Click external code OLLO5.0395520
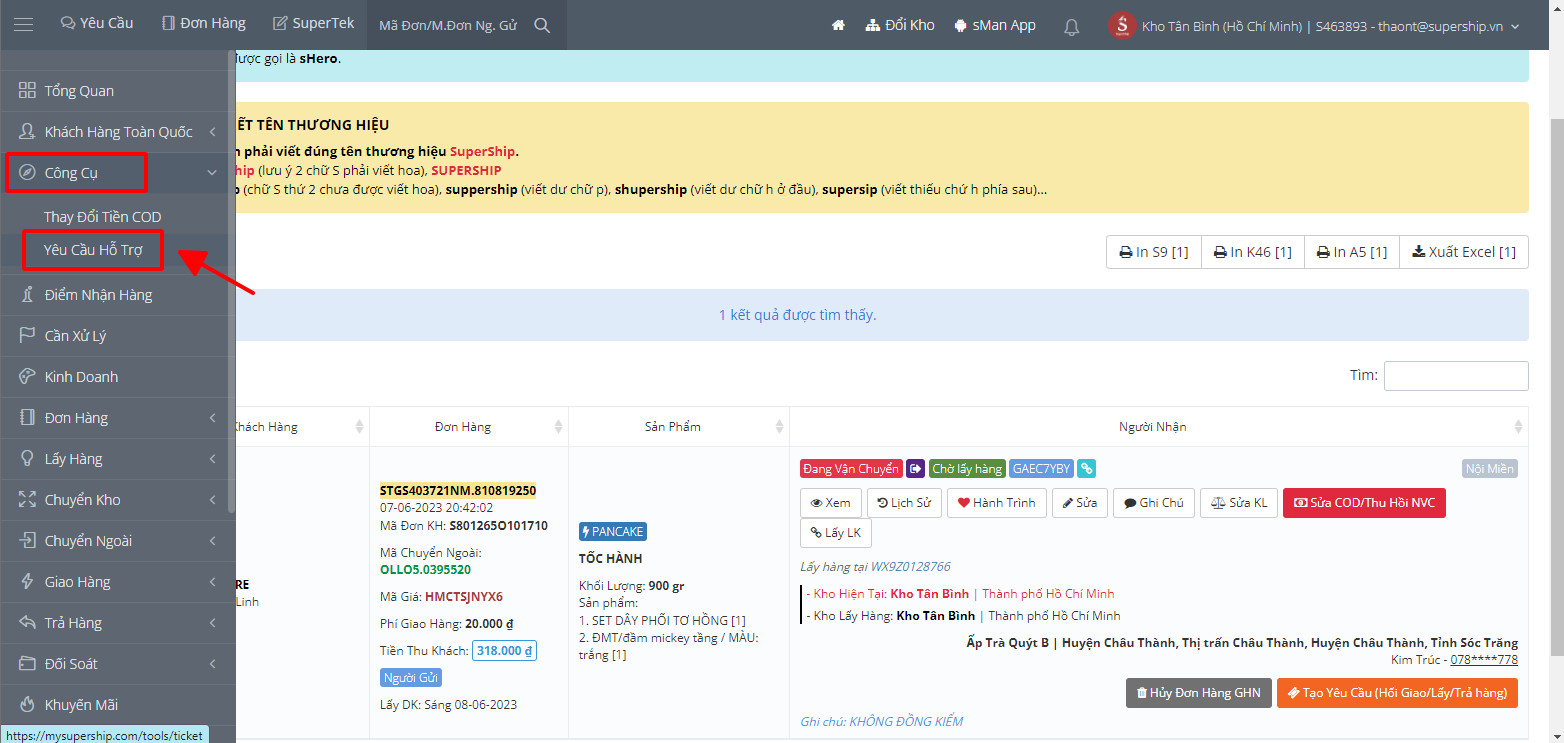This screenshot has width=1564, height=743. [x=426, y=570]
